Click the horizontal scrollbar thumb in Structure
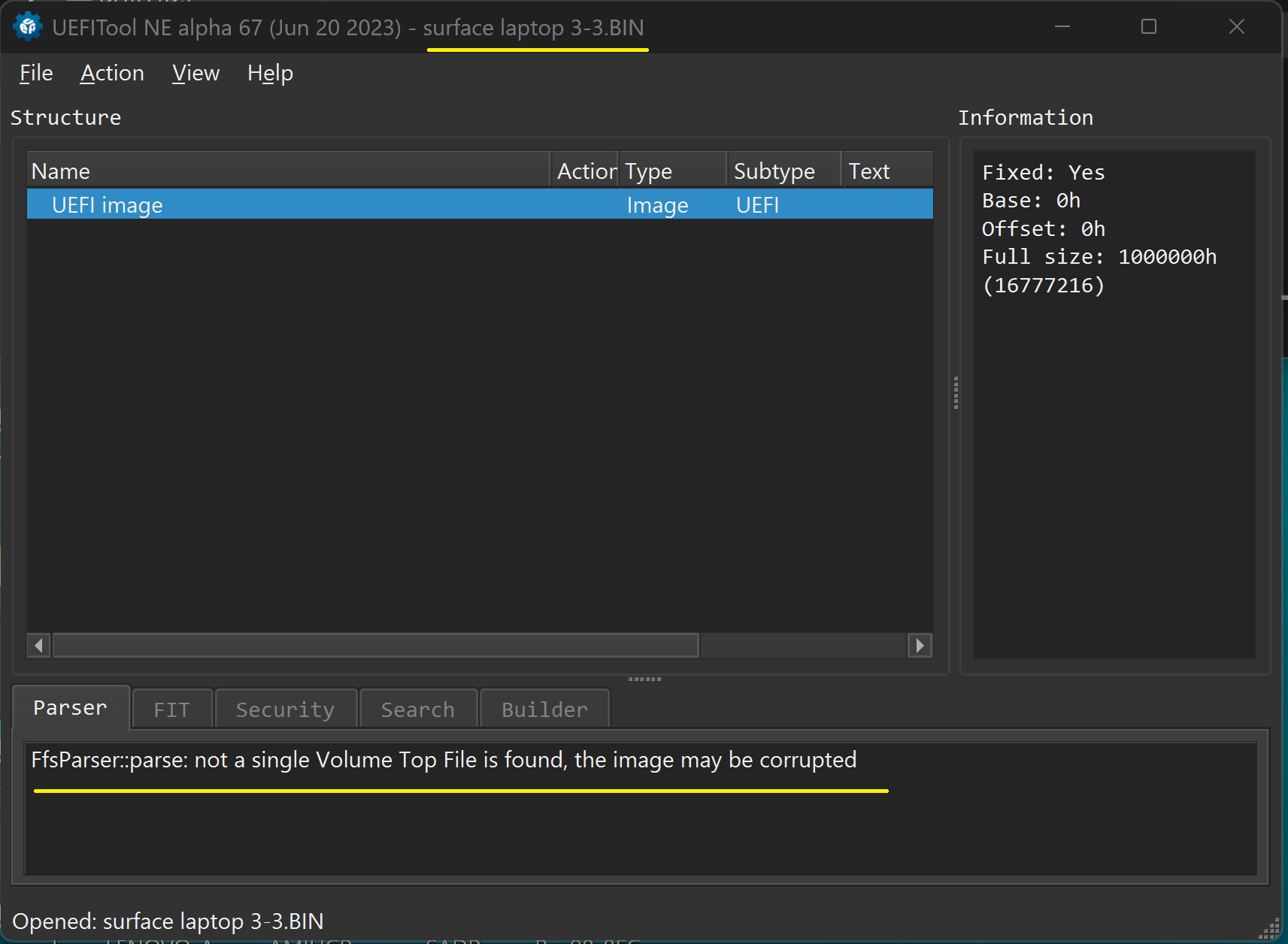 tap(376, 646)
